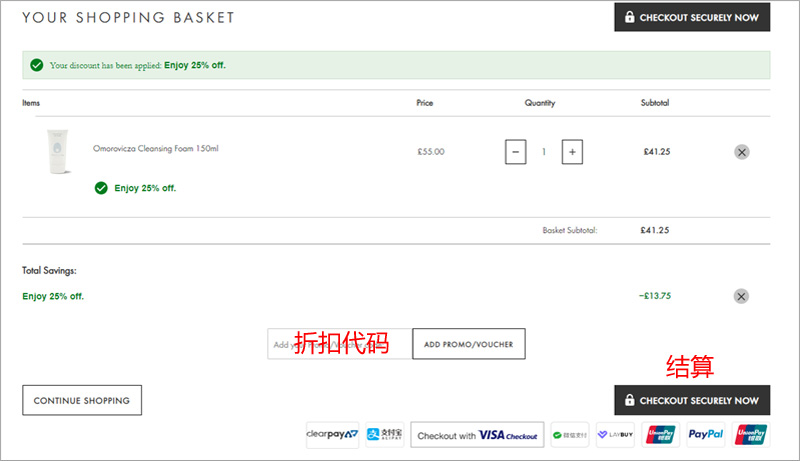The image size is (800, 461).
Task: Click the quantity value 1
Action: coord(544,152)
